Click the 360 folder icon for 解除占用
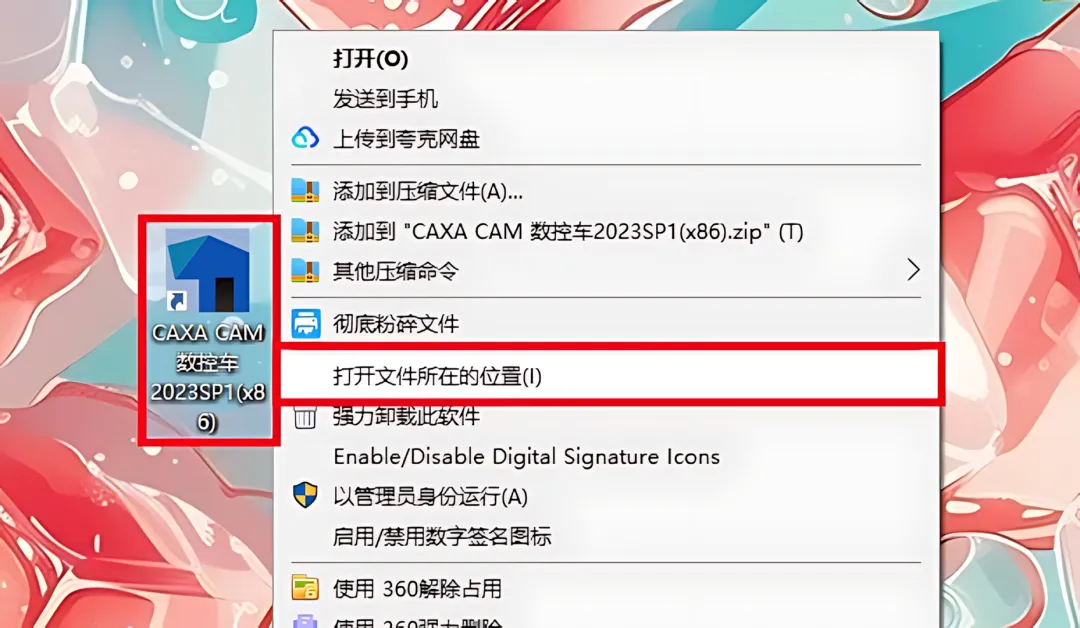The image size is (1080, 628). pos(305,588)
